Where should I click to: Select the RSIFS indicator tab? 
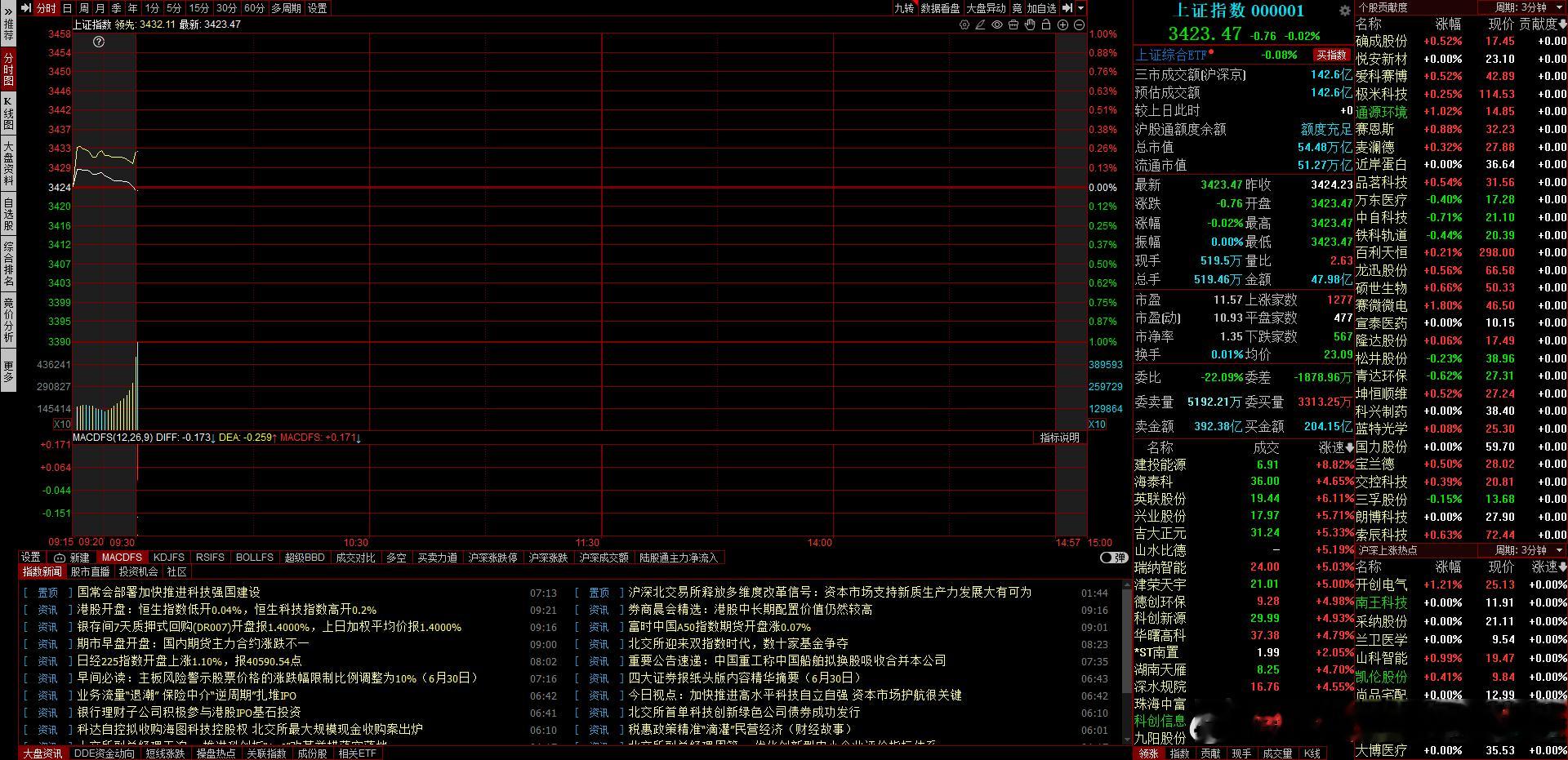pyautogui.click(x=210, y=558)
